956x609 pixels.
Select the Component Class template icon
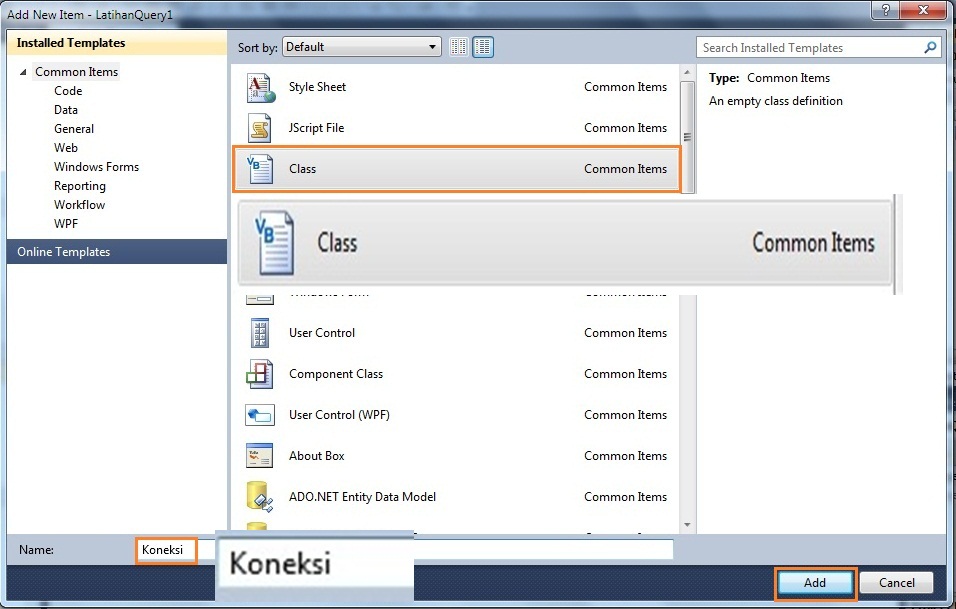click(x=259, y=374)
